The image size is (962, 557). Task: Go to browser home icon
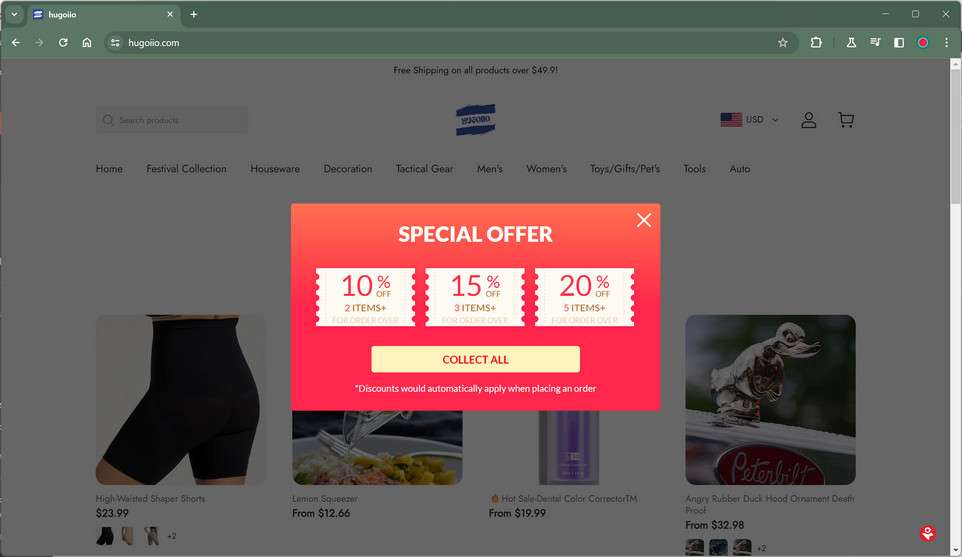(87, 43)
